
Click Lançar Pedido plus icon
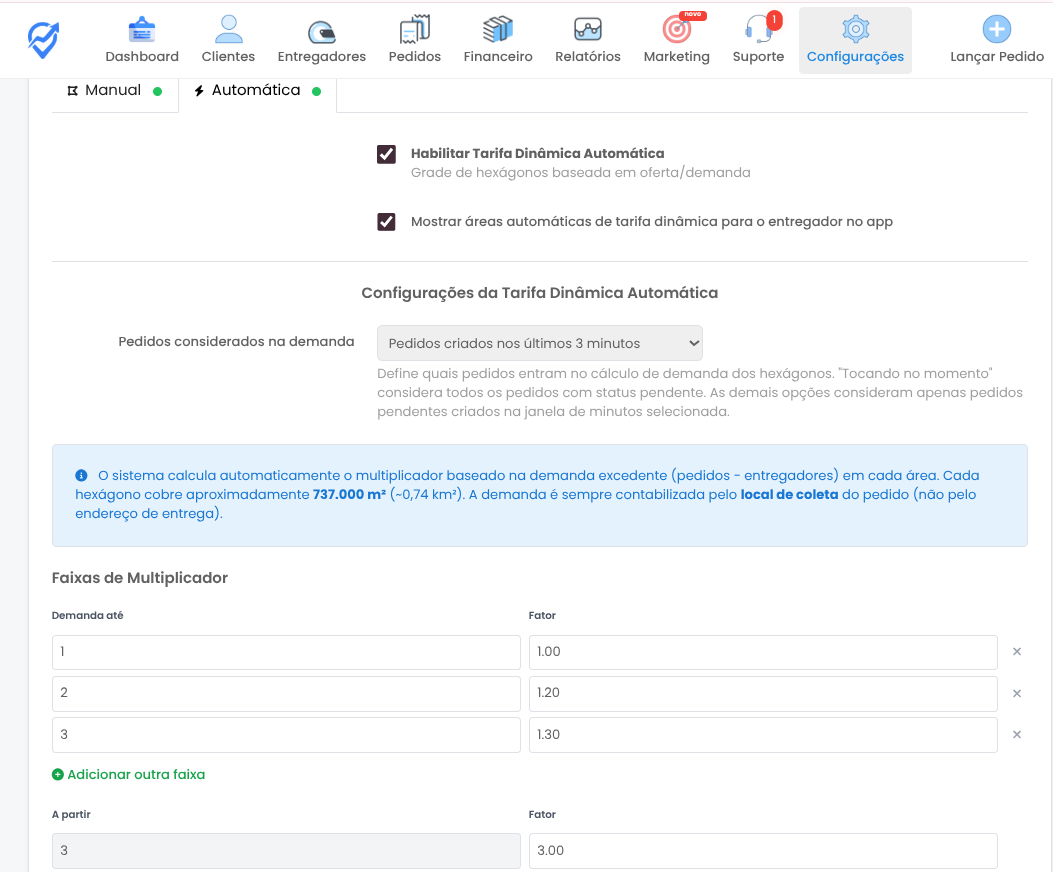[996, 30]
